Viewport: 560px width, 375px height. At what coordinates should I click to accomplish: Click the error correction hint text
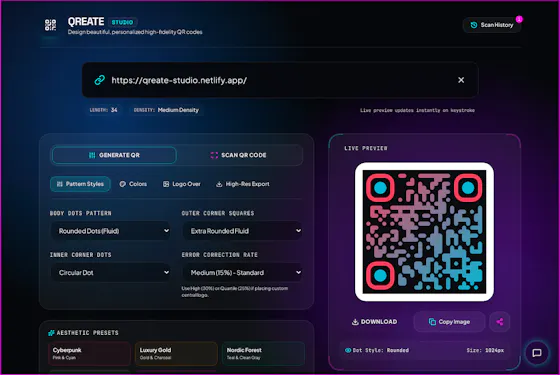click(x=235, y=291)
